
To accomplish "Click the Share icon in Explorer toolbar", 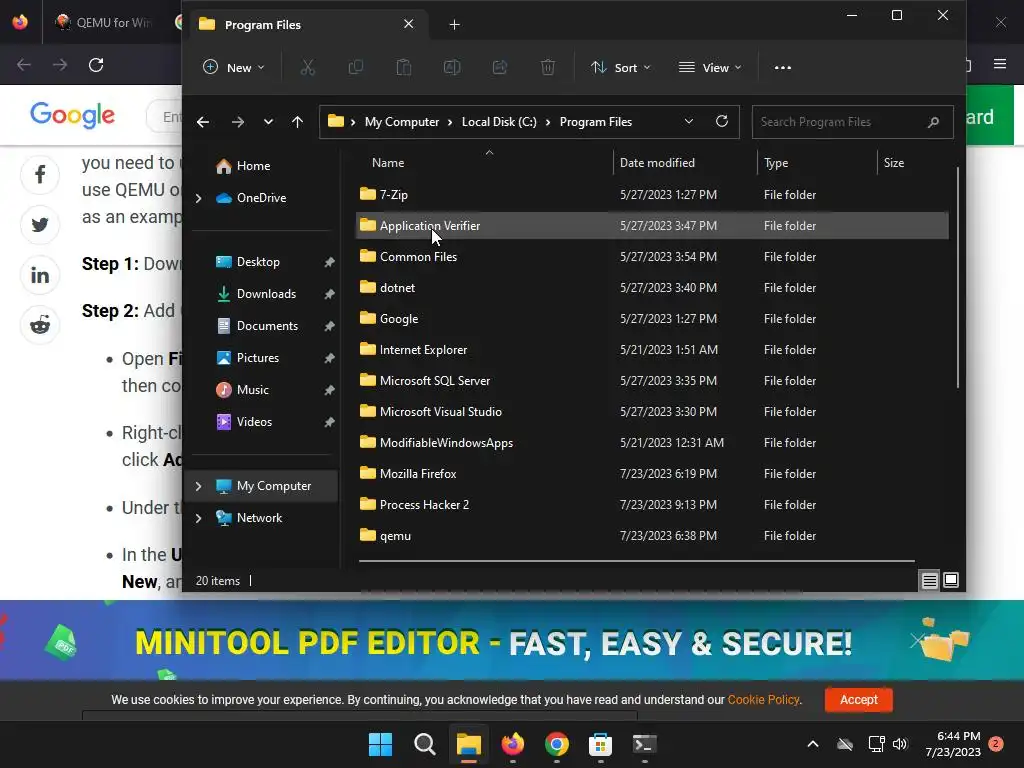I will coord(500,67).
